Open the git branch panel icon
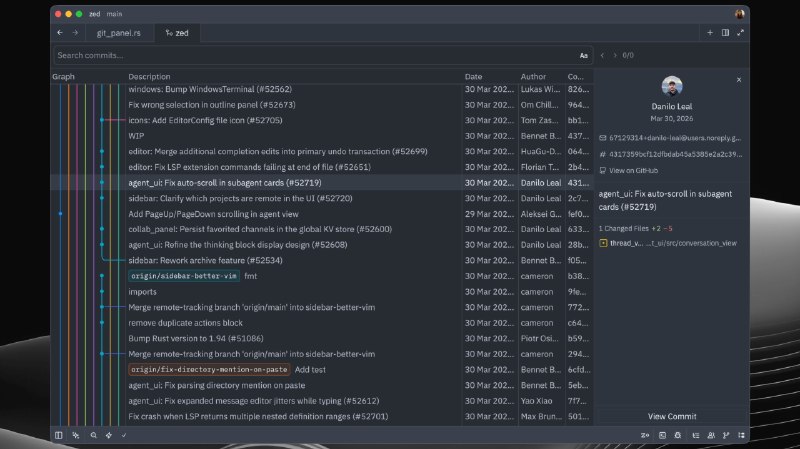The height and width of the screenshot is (449, 800). (726, 435)
